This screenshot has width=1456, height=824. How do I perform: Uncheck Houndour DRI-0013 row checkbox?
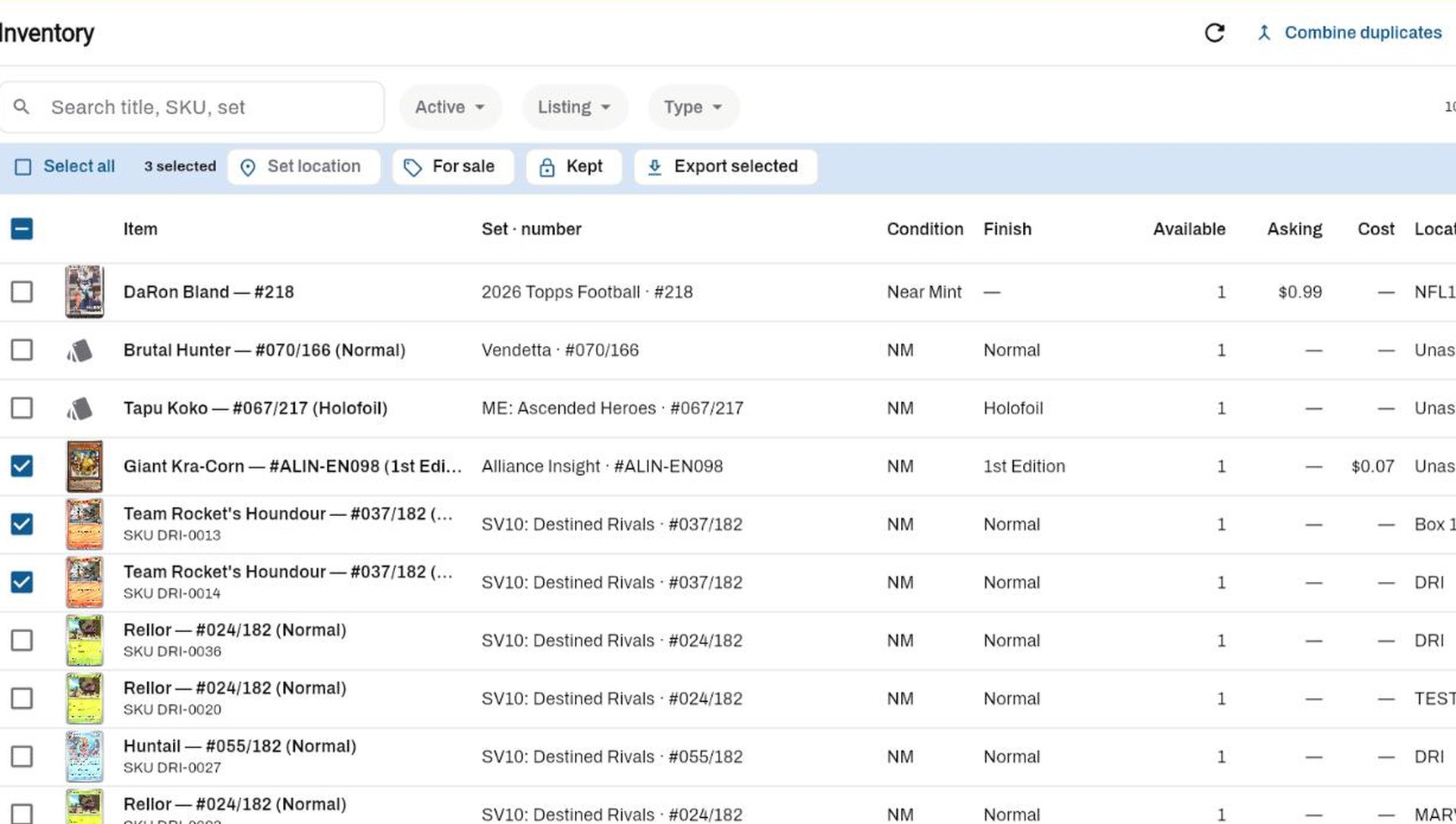tap(22, 524)
